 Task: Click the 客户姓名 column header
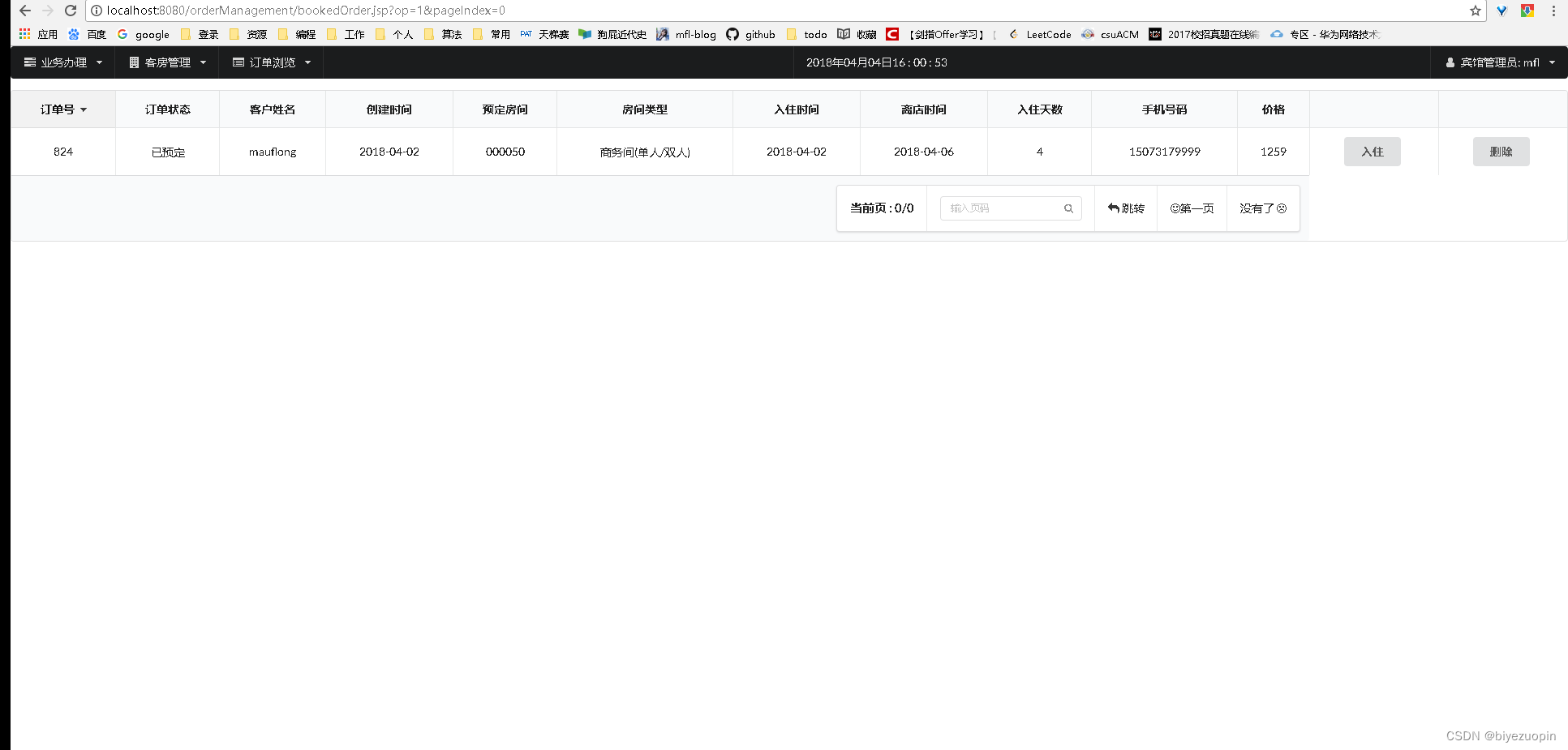pos(273,109)
